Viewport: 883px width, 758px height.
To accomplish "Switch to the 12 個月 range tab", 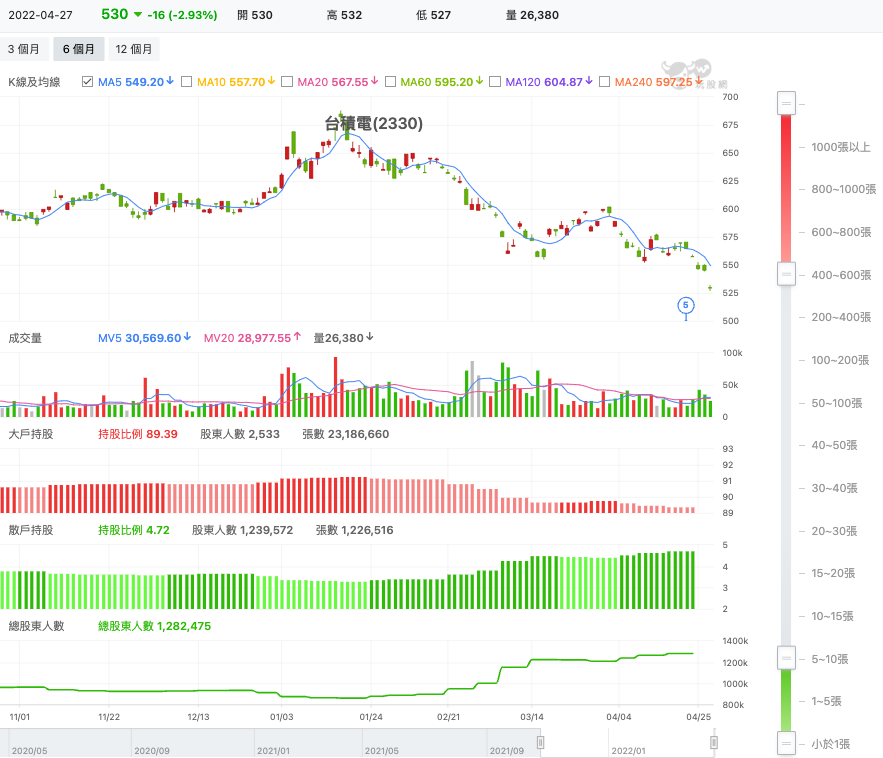I will (134, 49).
